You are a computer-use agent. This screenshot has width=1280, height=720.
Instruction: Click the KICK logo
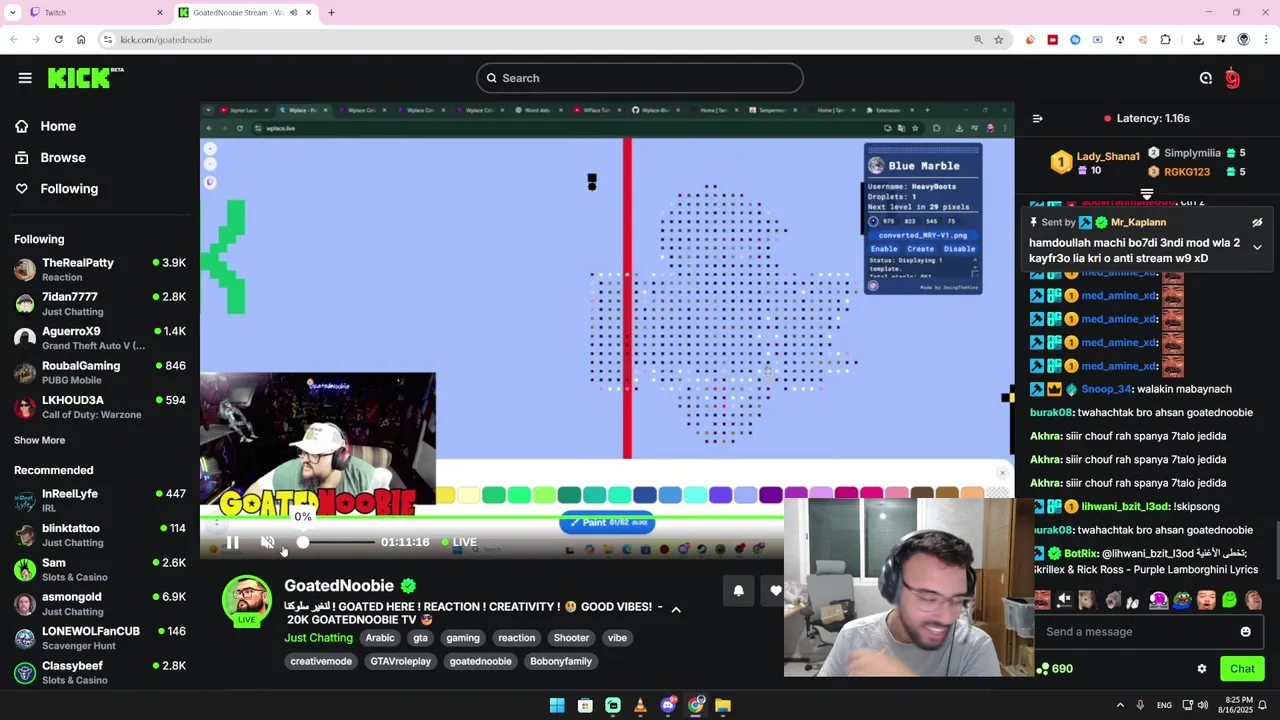point(85,78)
